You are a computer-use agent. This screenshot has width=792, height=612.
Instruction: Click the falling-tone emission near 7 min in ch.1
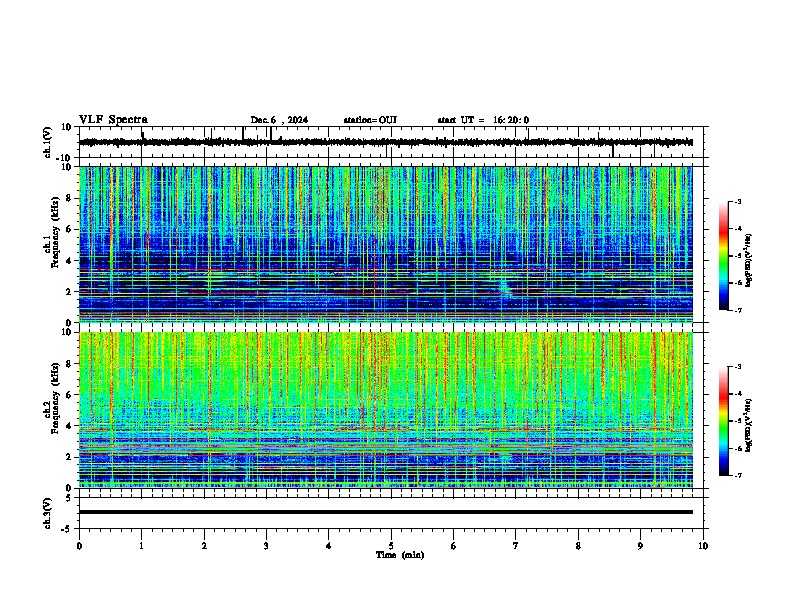point(505,289)
